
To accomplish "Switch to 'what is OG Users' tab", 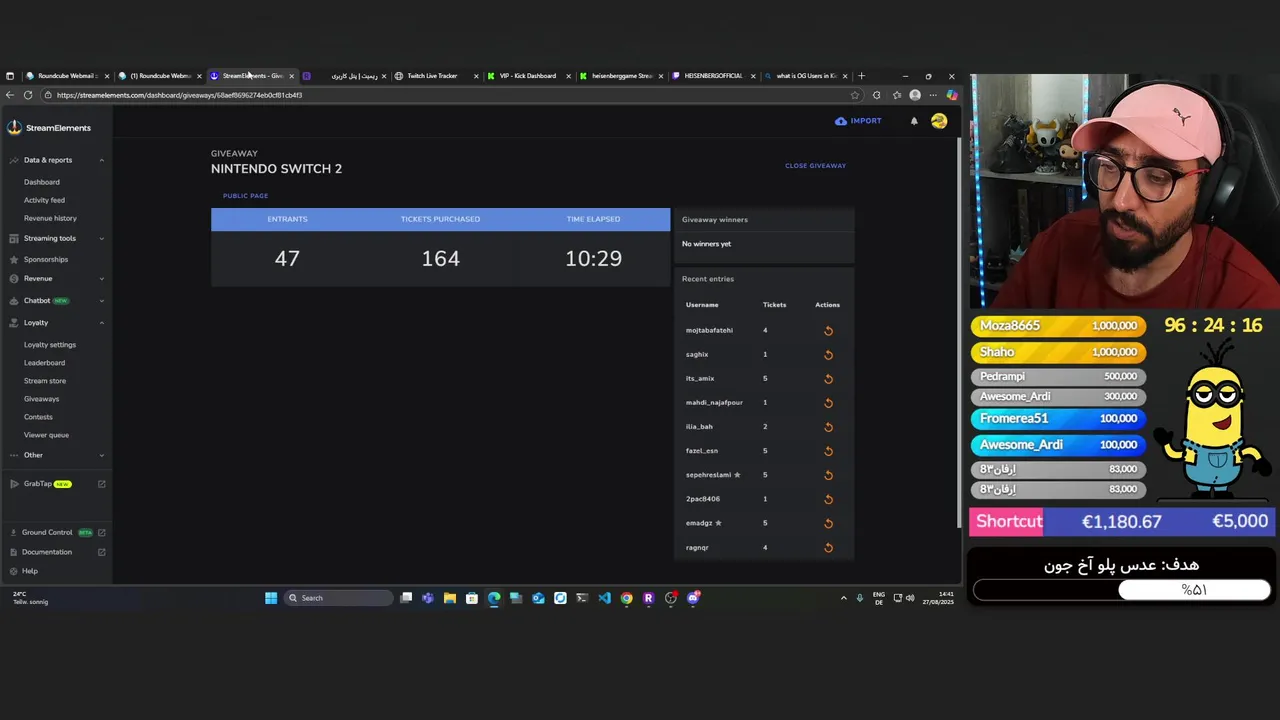I will point(806,76).
